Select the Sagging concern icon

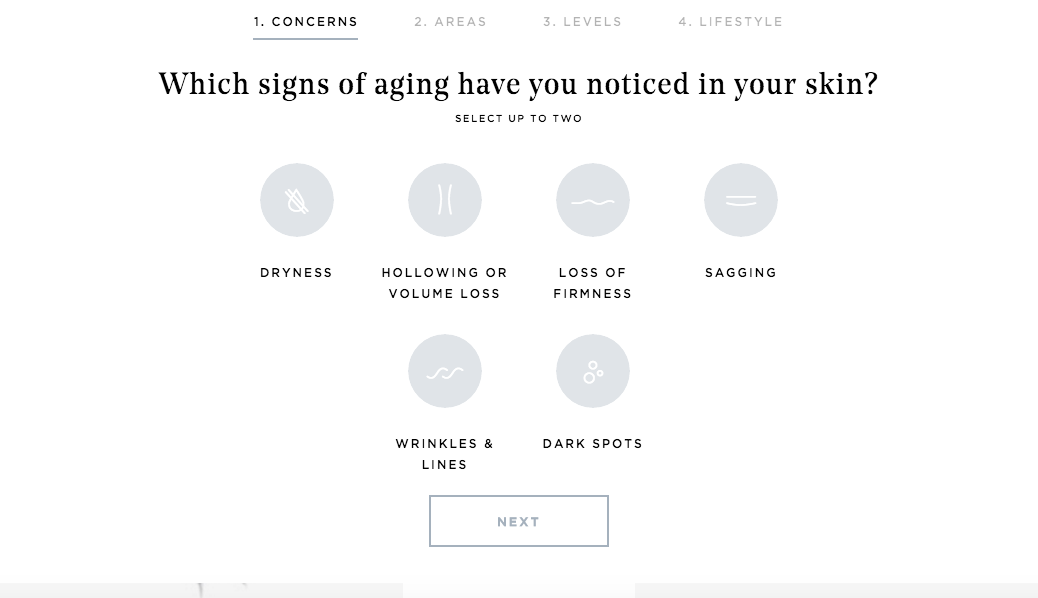[741, 200]
